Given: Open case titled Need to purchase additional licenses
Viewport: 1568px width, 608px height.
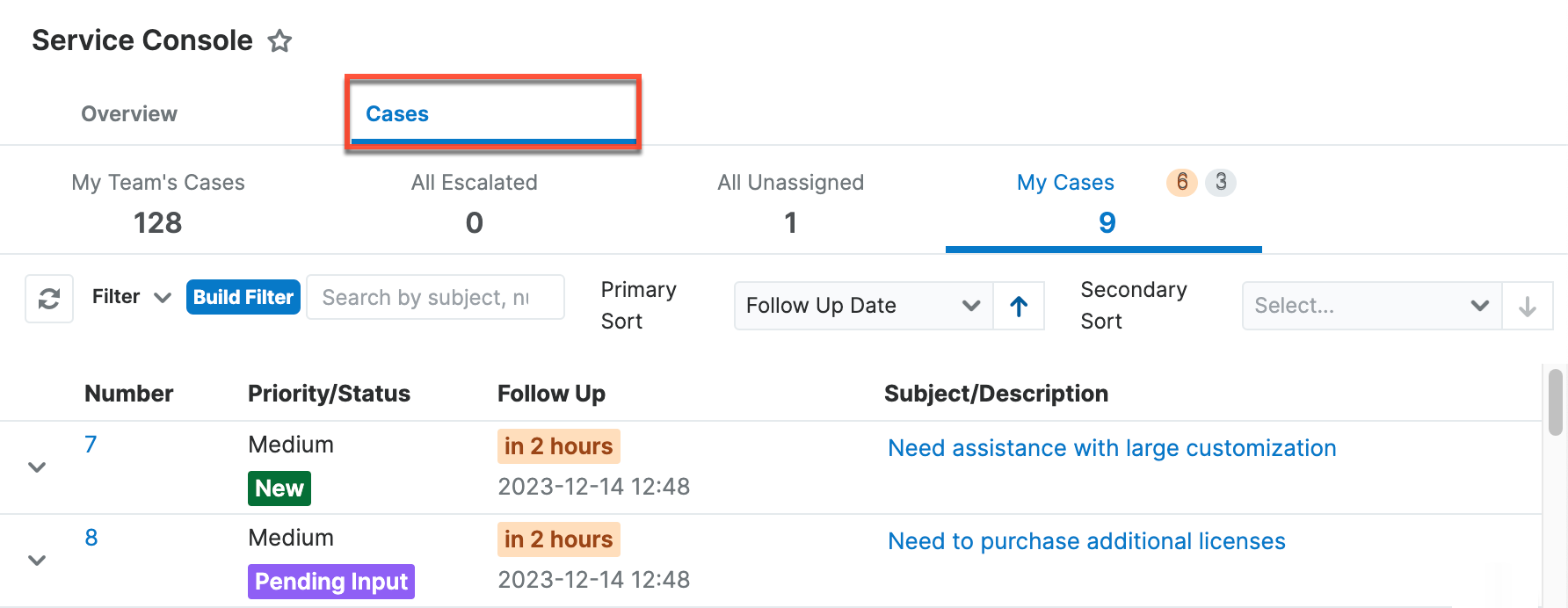Looking at the screenshot, I should pos(1085,541).
